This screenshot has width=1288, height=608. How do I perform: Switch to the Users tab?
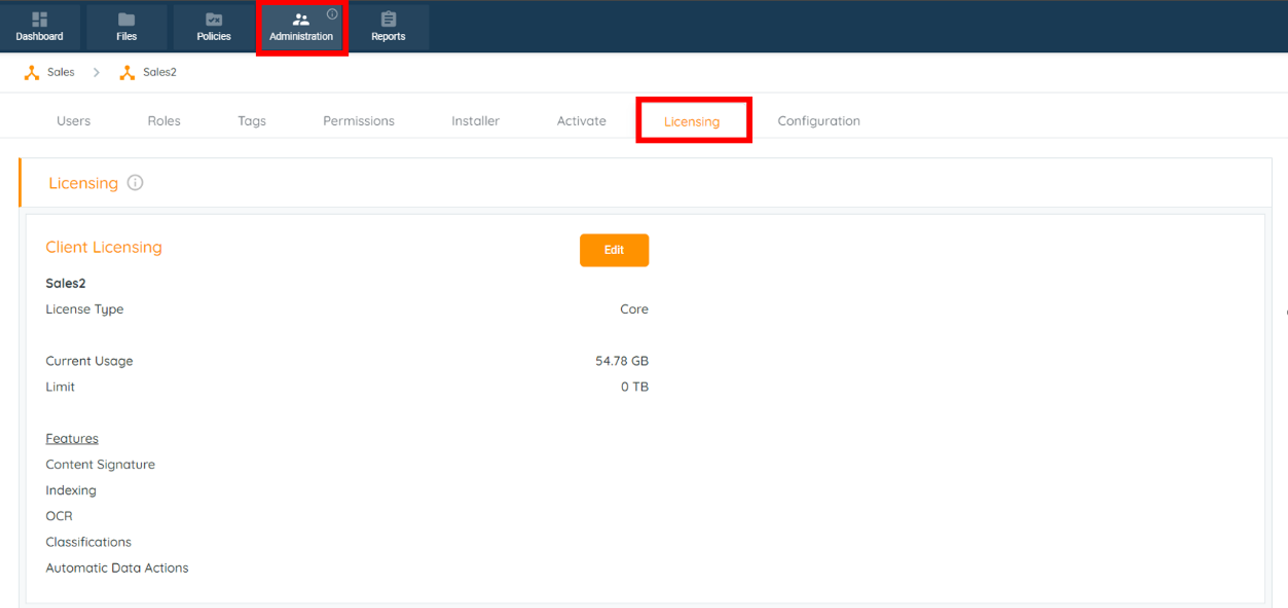(73, 121)
